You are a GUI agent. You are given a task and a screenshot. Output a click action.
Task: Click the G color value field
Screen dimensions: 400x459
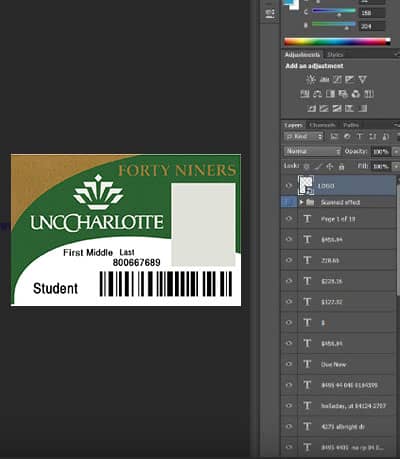(x=372, y=13)
